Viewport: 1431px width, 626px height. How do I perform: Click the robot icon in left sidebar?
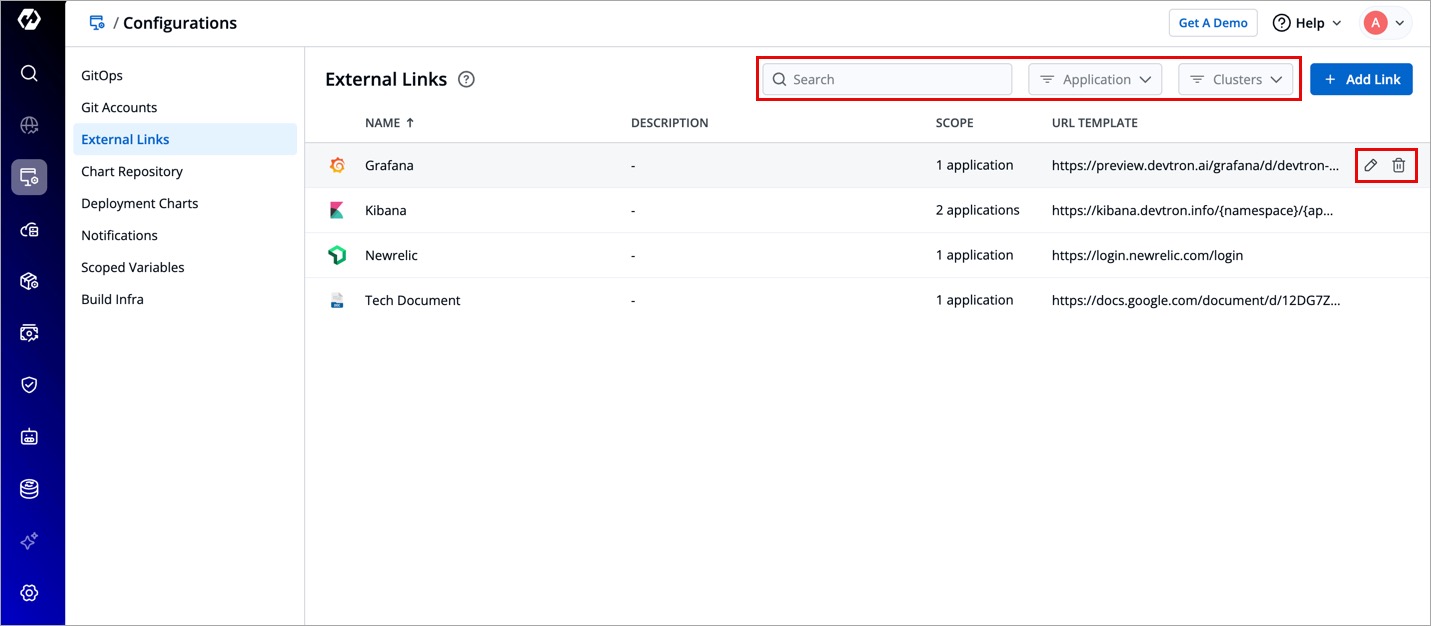pos(29,437)
